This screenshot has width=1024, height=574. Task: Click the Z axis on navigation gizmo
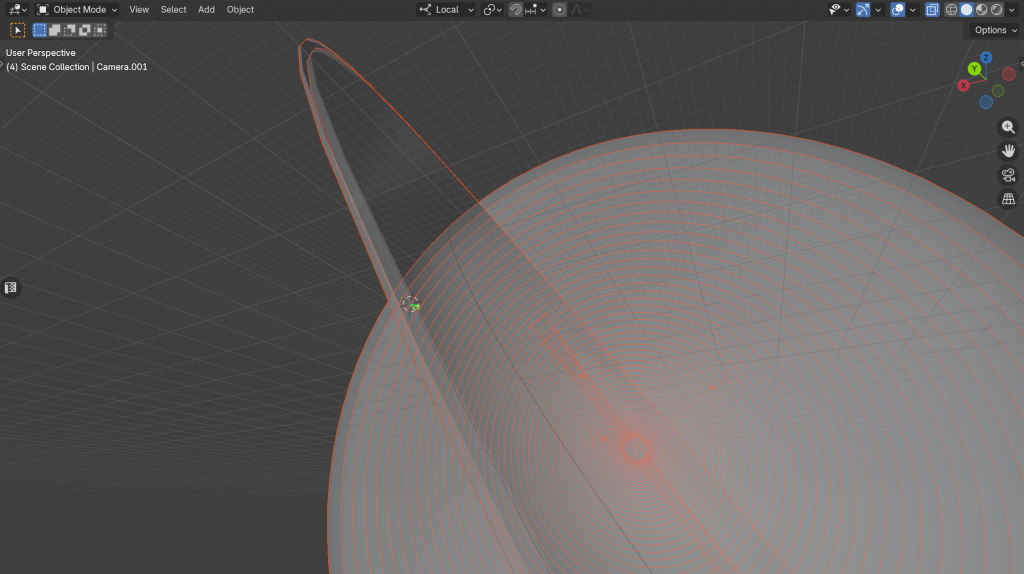coord(986,57)
